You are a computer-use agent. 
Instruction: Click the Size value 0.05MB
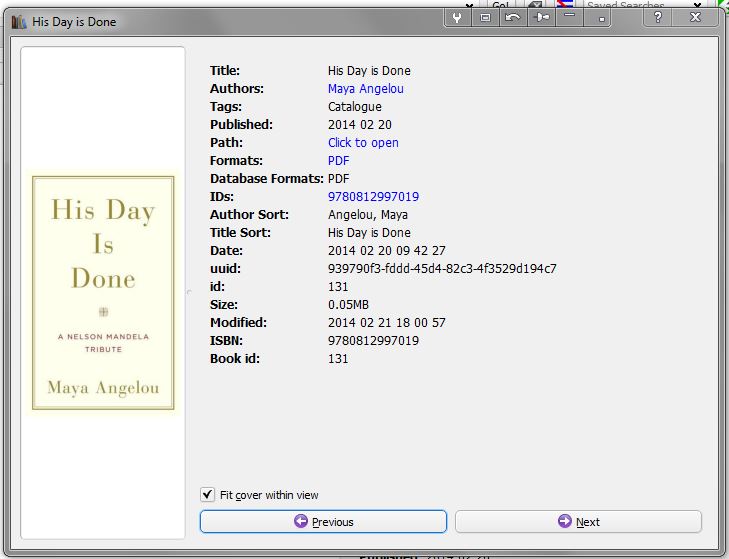point(348,305)
